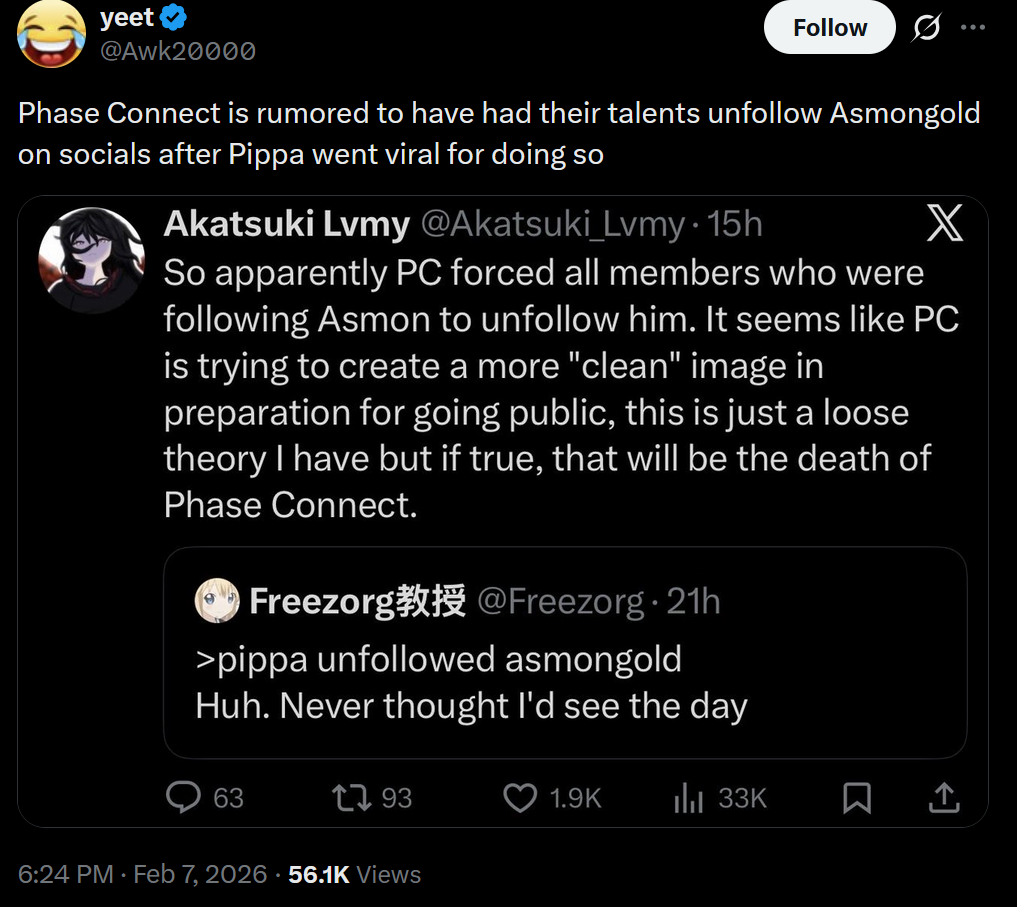Click the Akatsuki Lvmy display name

(286, 225)
